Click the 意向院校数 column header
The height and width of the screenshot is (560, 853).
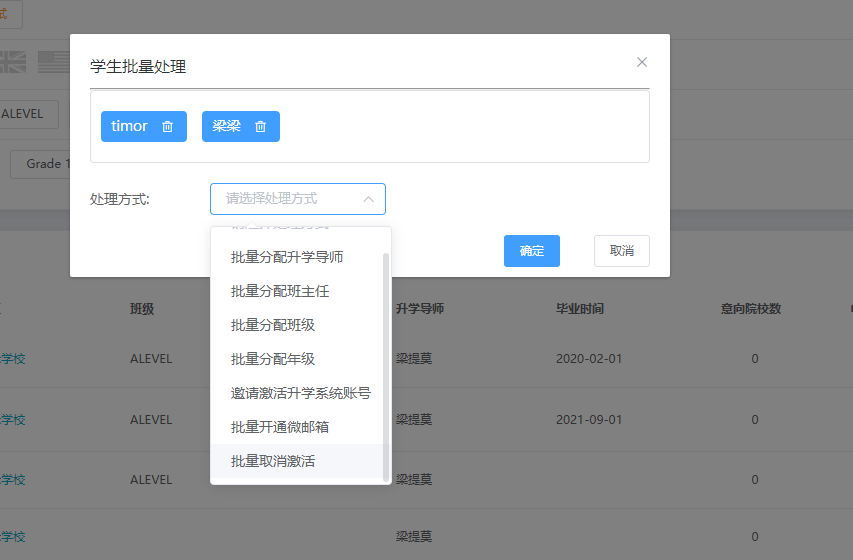click(750, 309)
